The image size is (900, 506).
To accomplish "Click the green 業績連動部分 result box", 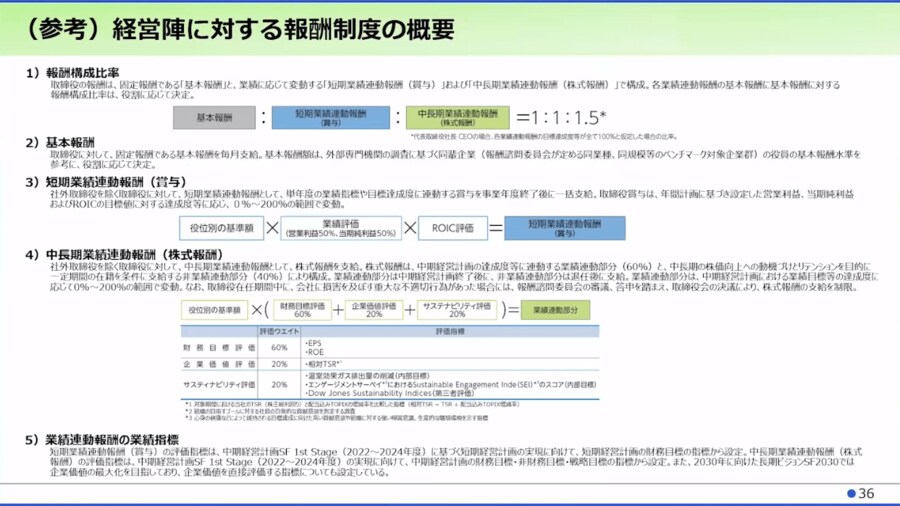I will click(x=555, y=310).
